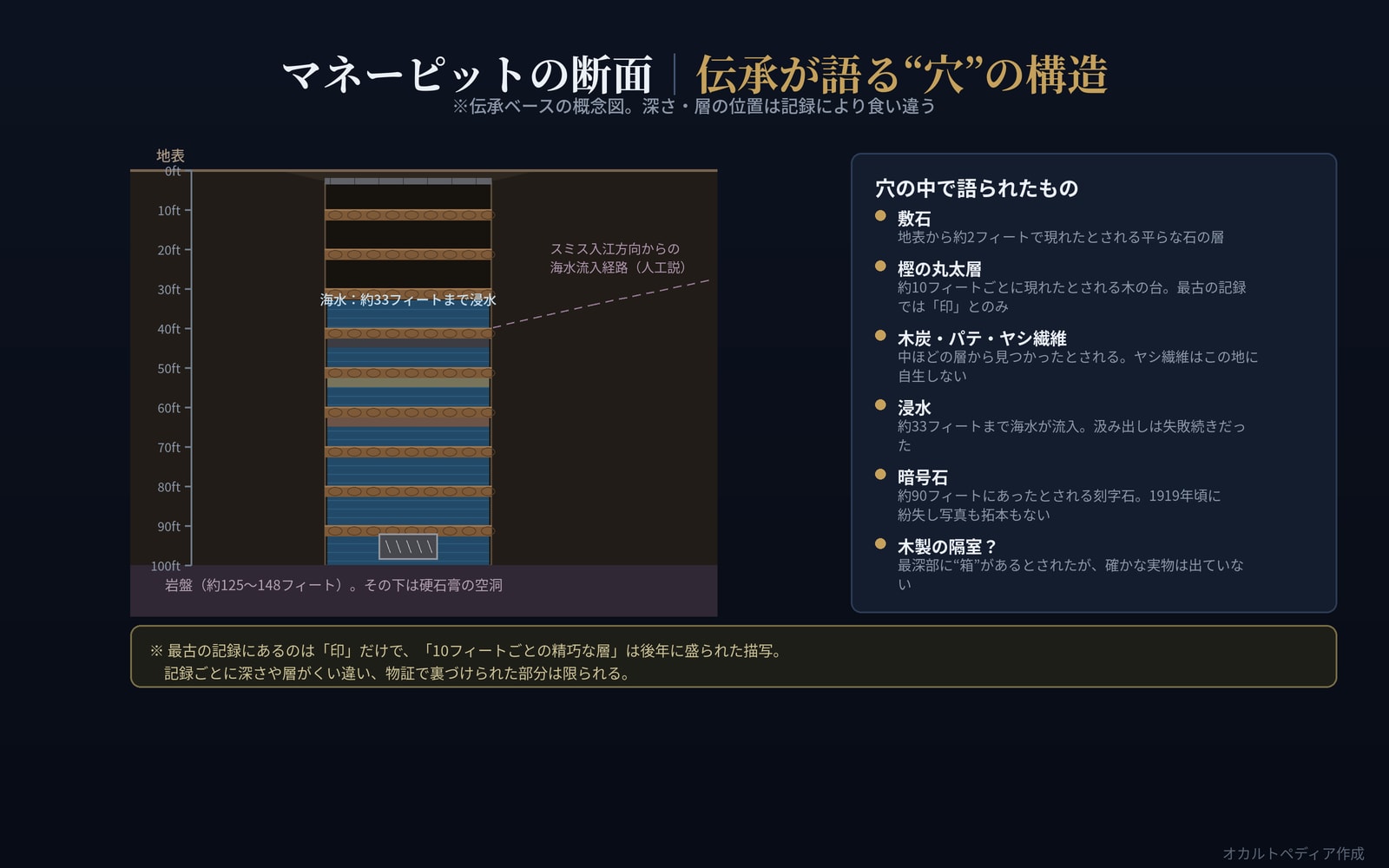Click the subtitle beginning '※伝承ベースの概念図'
The width and height of the screenshot is (1389, 868).
694,106
